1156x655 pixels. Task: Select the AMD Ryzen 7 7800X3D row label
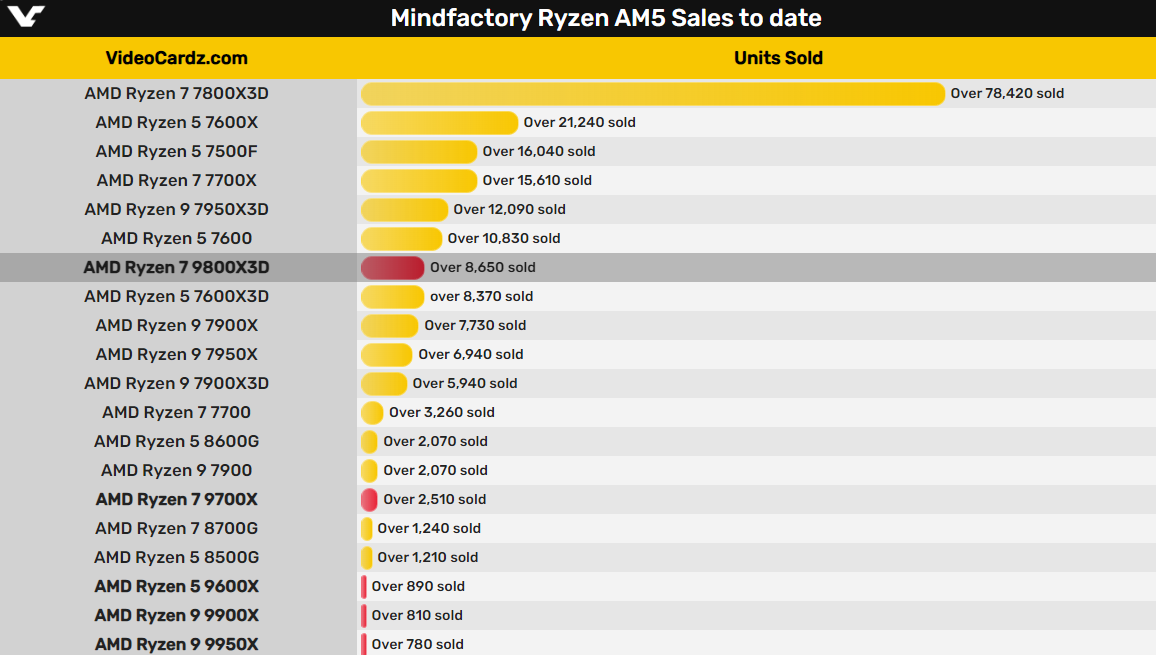tap(177, 94)
